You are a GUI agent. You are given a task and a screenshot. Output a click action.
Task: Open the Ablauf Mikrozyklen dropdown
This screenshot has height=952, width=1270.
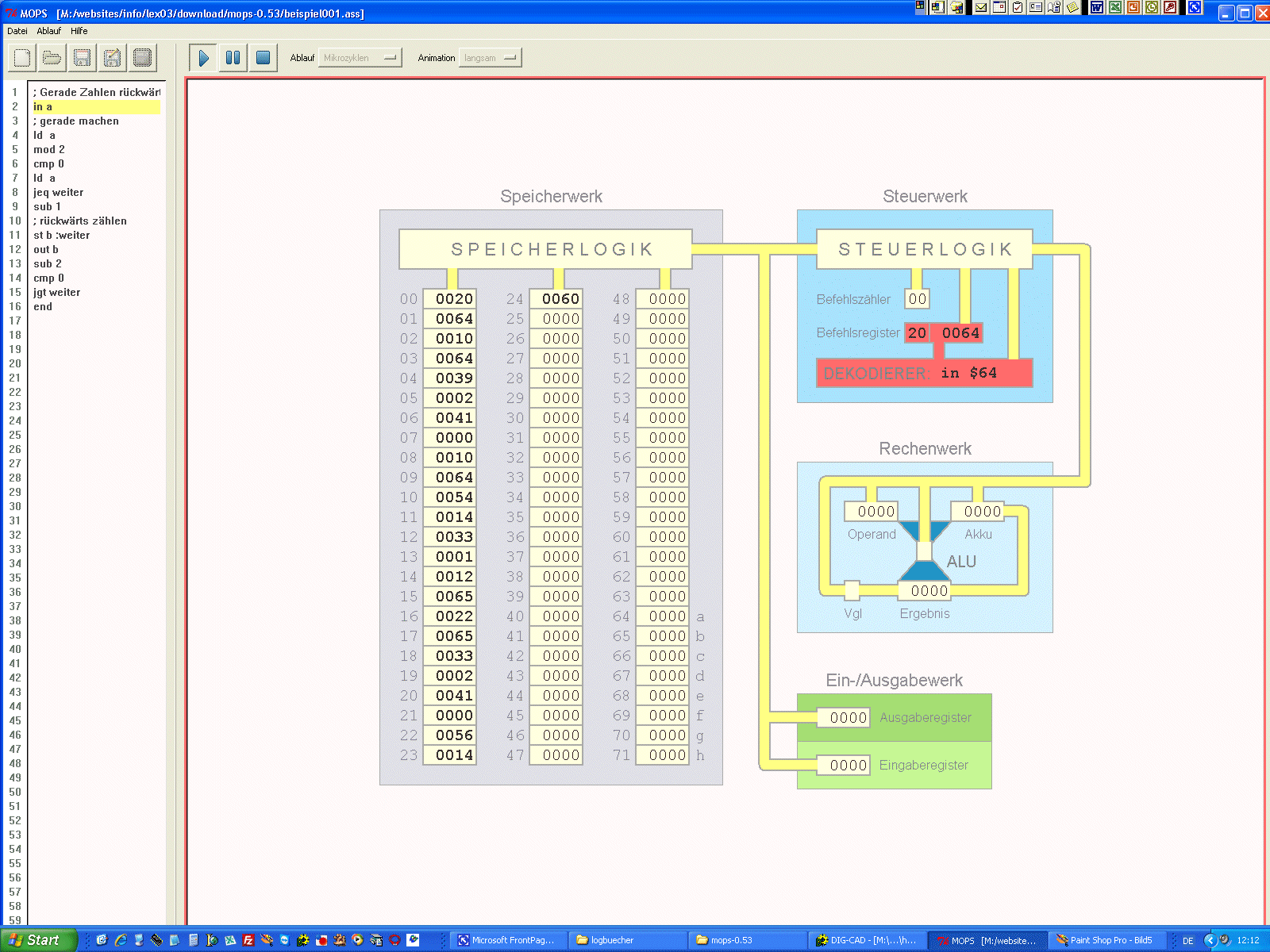[360, 58]
